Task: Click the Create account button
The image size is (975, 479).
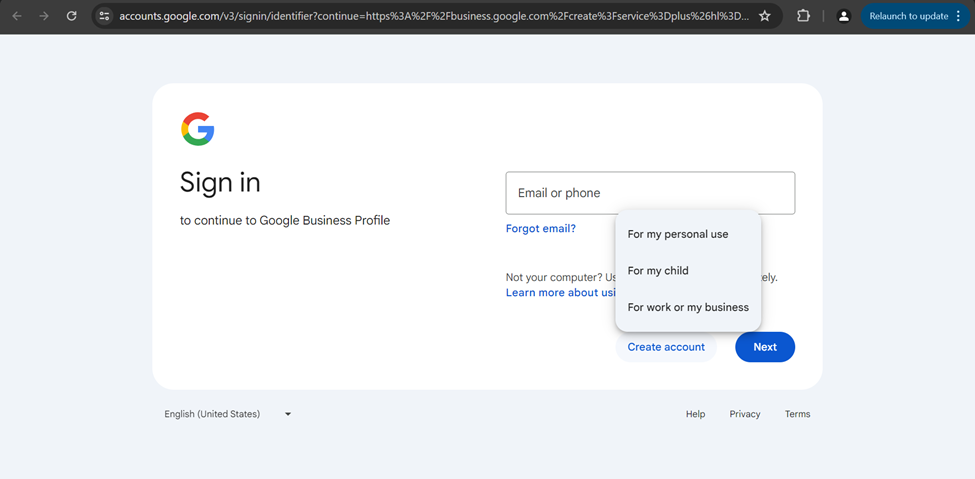Action: tap(666, 347)
